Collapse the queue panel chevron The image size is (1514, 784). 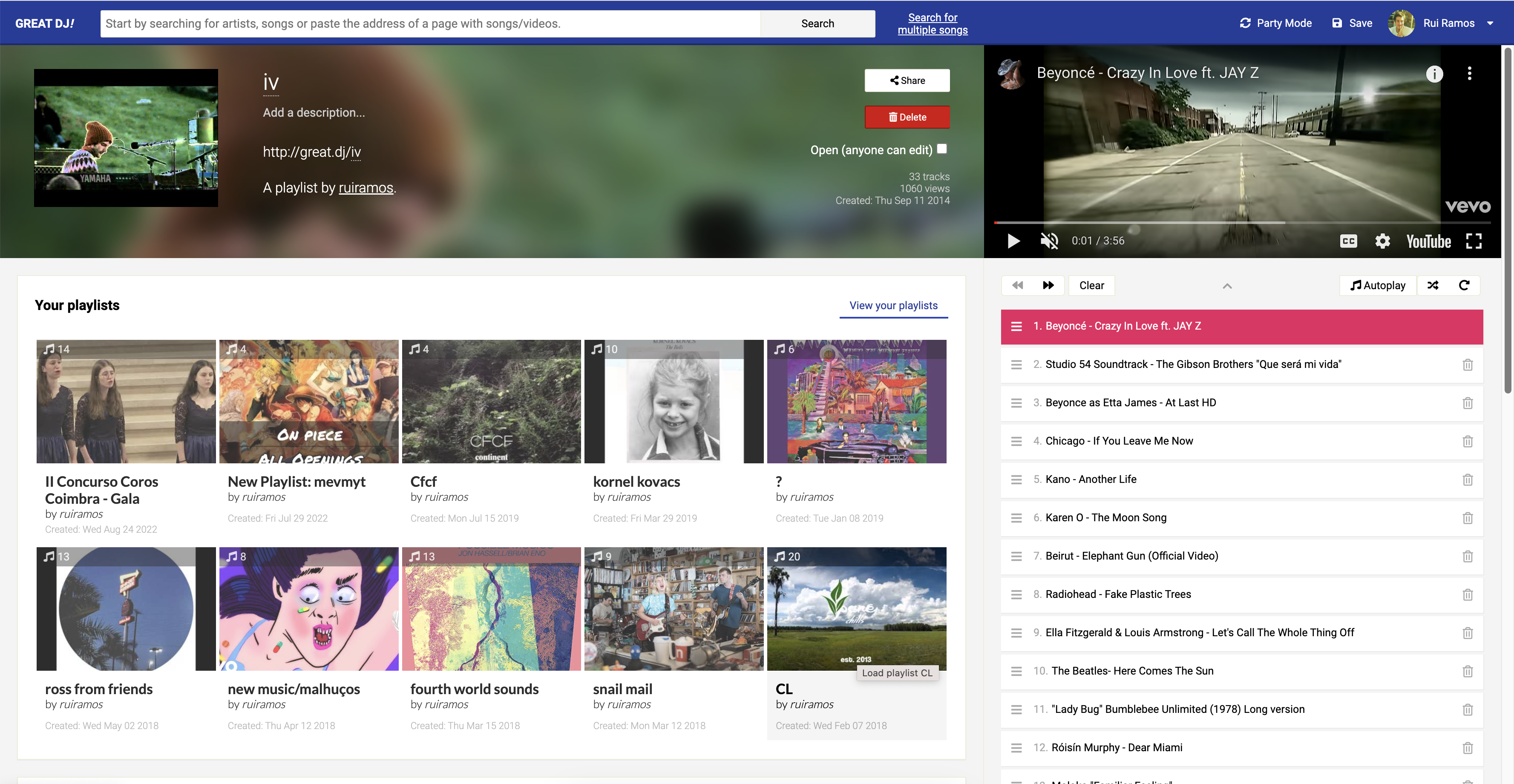coord(1227,286)
